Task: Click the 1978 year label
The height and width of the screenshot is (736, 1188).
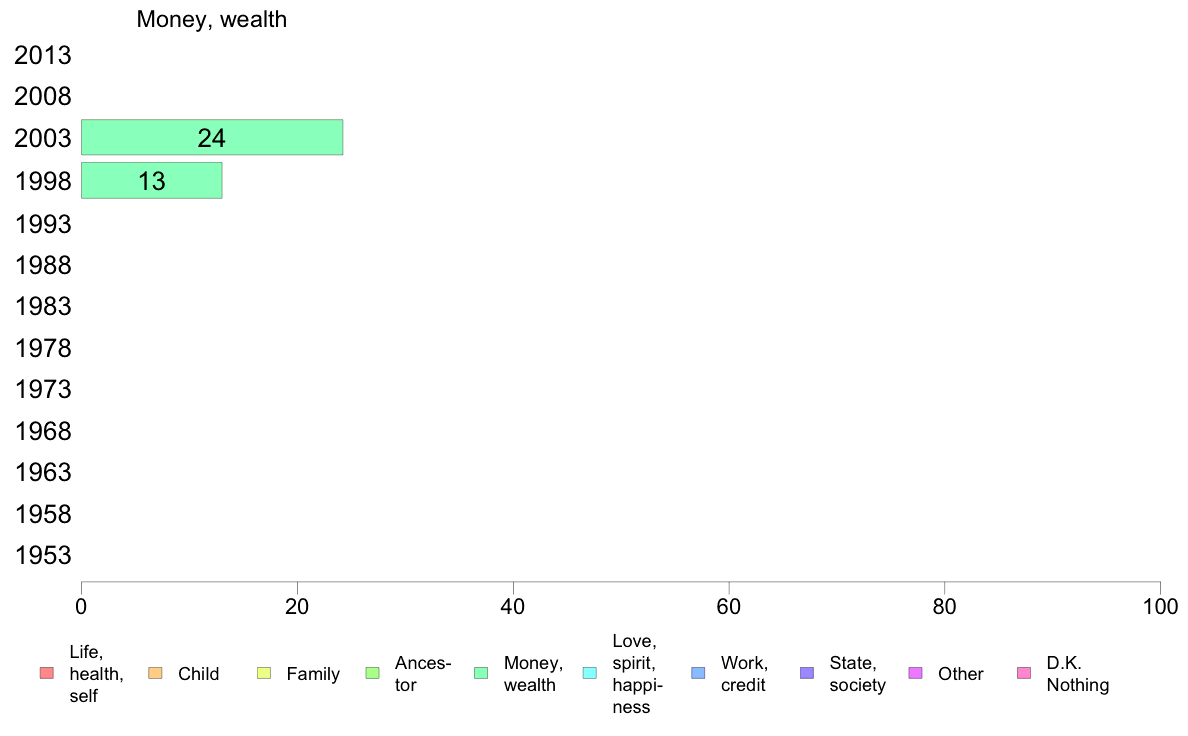Action: (x=43, y=349)
